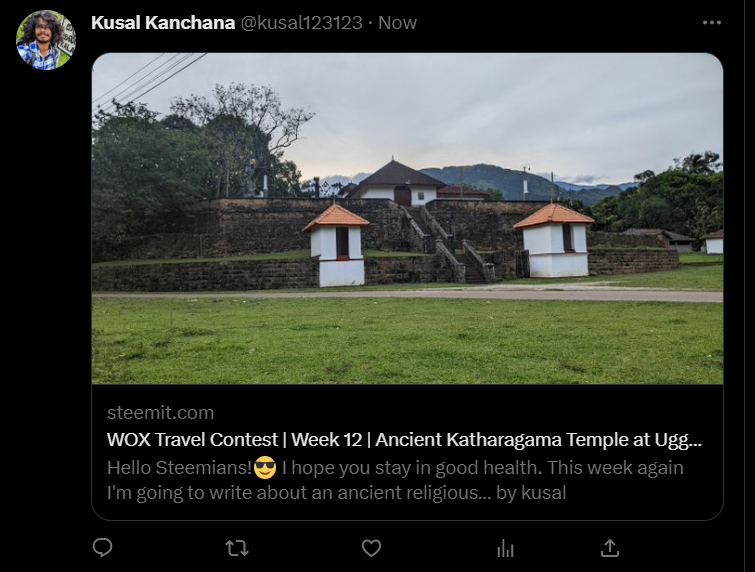The height and width of the screenshot is (572, 755).
Task: Click the right white shrine in the photo
Action: tap(555, 240)
